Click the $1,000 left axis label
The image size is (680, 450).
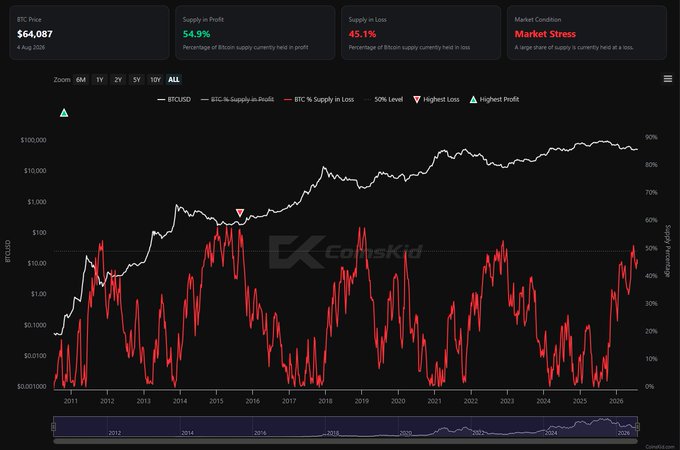click(36, 202)
